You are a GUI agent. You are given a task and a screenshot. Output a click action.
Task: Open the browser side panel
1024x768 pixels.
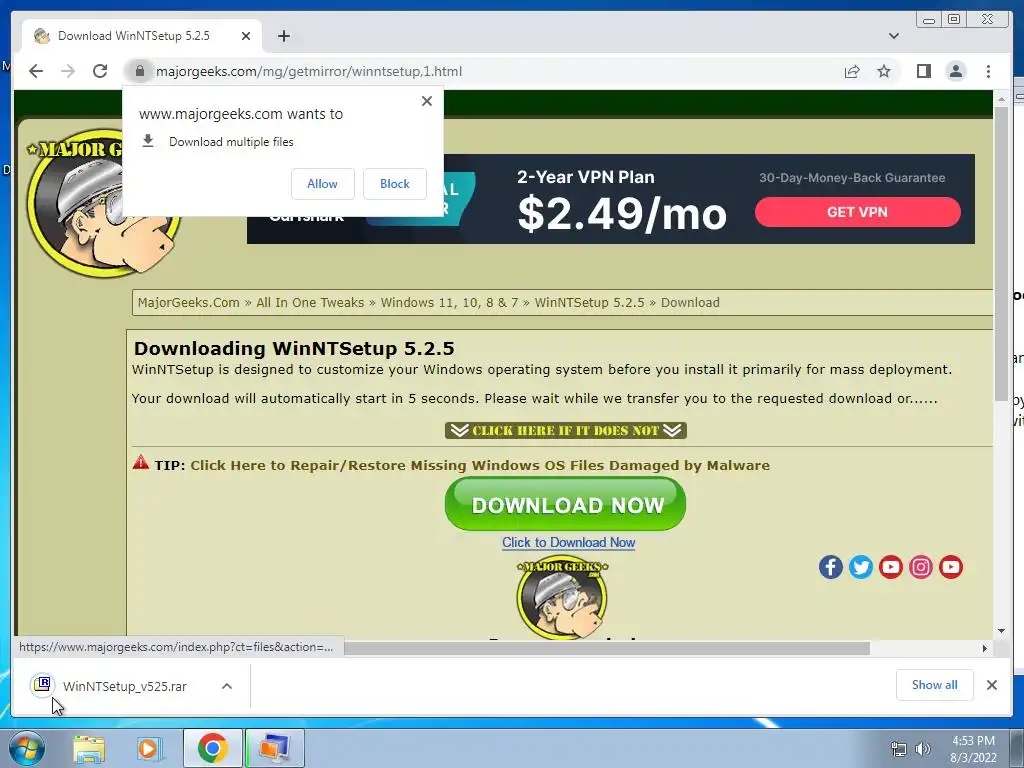[x=923, y=71]
